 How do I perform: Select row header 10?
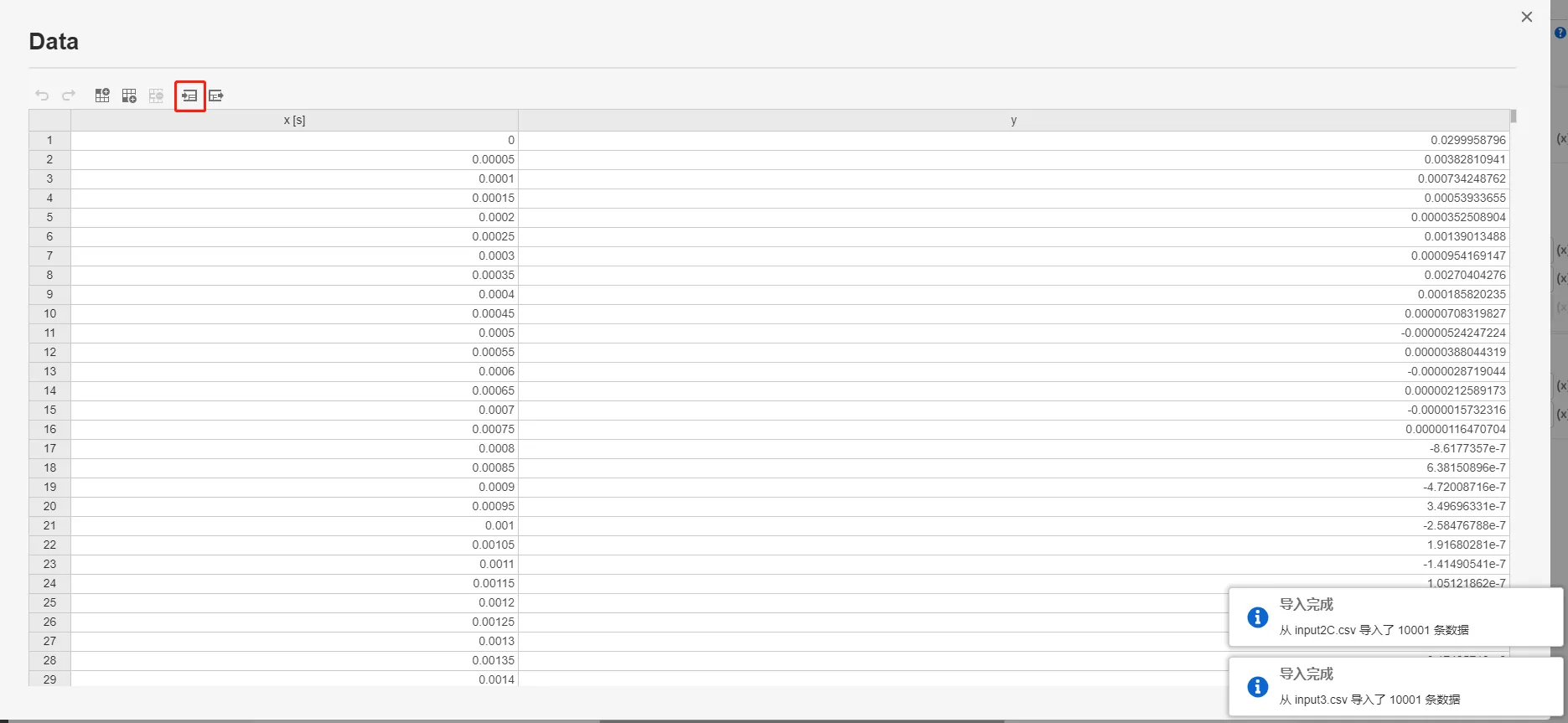(49, 313)
